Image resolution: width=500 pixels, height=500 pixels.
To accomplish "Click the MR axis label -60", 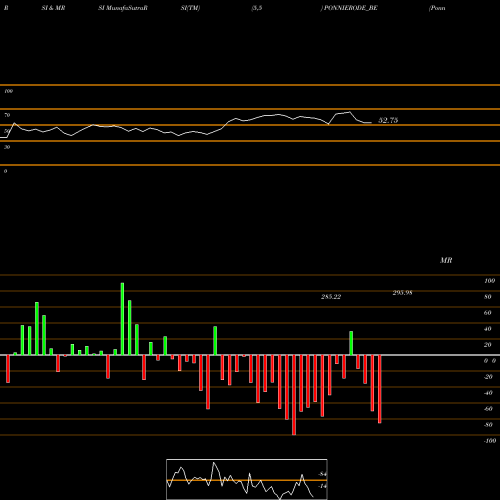I will [x=488, y=409].
